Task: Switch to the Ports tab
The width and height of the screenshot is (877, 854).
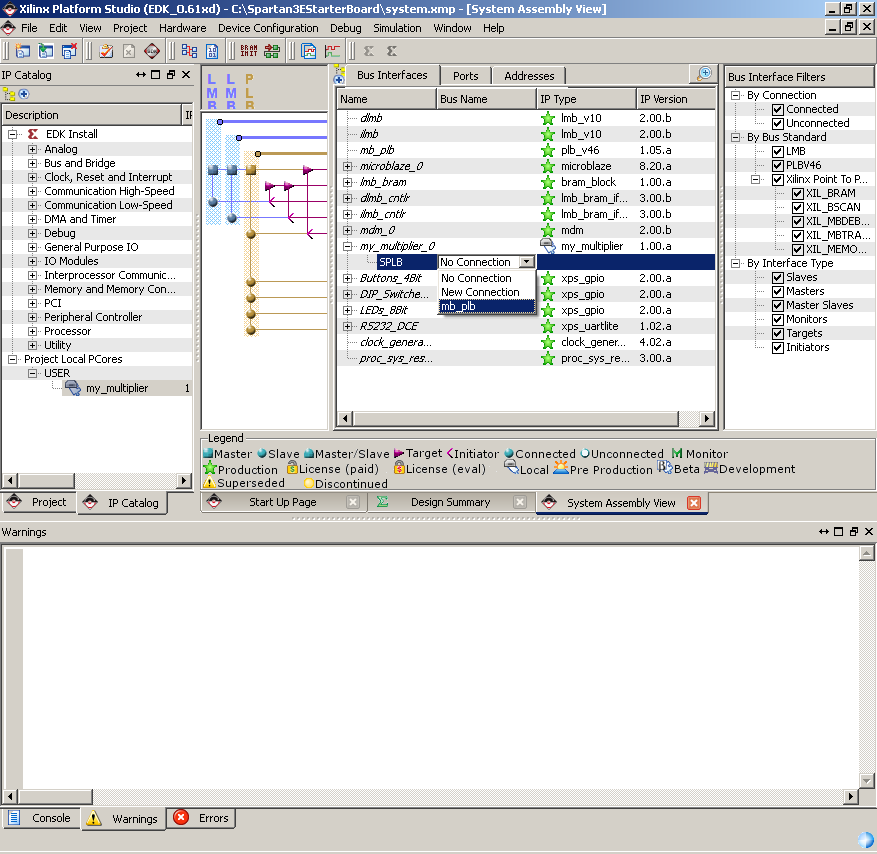Action: coord(465,76)
